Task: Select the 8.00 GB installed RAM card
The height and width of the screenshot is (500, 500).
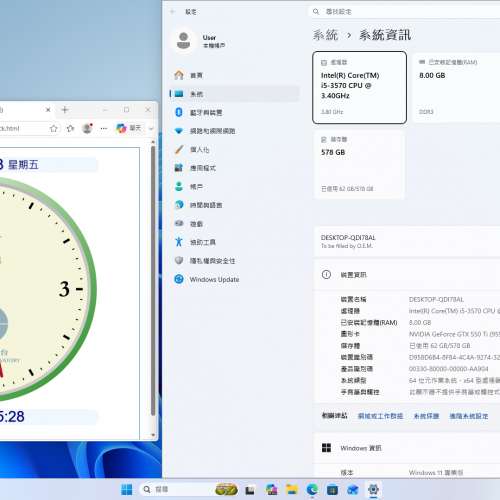Action: tap(456, 87)
